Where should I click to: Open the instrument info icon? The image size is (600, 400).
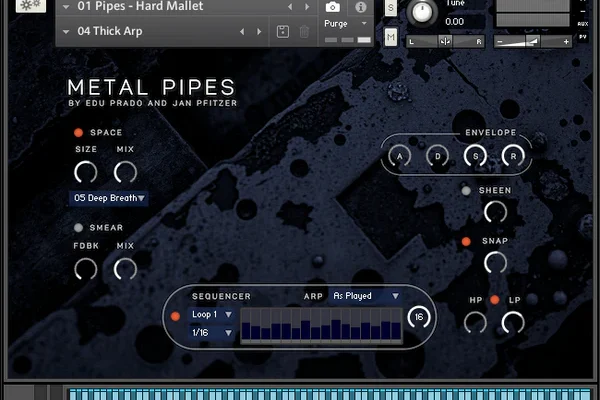(361, 7)
